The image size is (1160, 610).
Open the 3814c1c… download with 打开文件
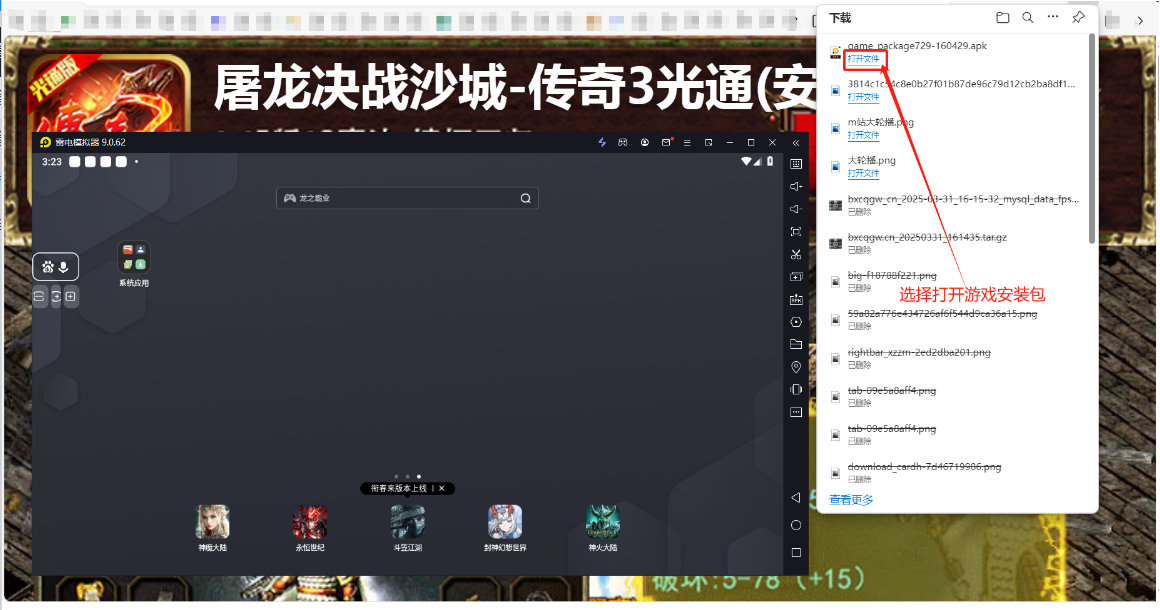click(x=863, y=97)
